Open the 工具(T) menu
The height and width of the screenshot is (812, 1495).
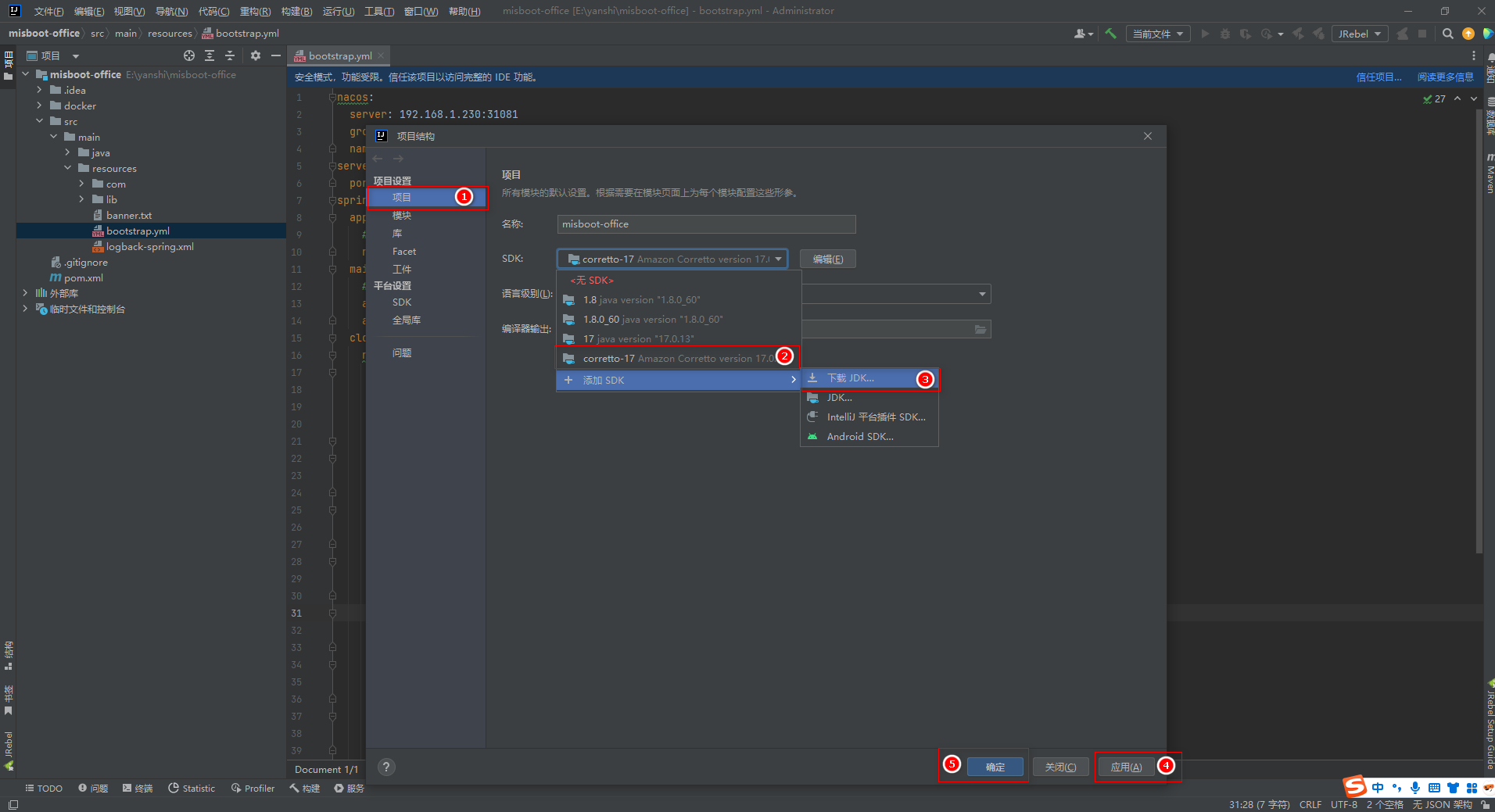click(379, 11)
